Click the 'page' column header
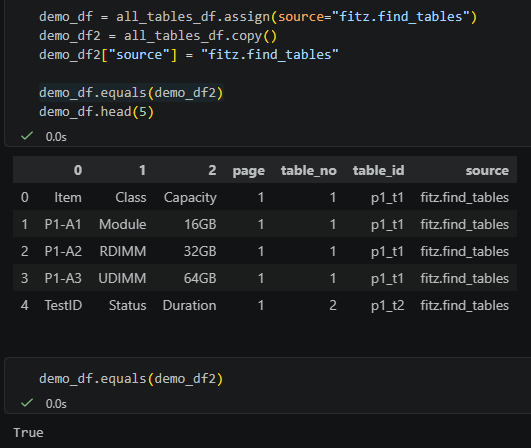Image resolution: width=531 pixels, height=448 pixels. coord(249,171)
